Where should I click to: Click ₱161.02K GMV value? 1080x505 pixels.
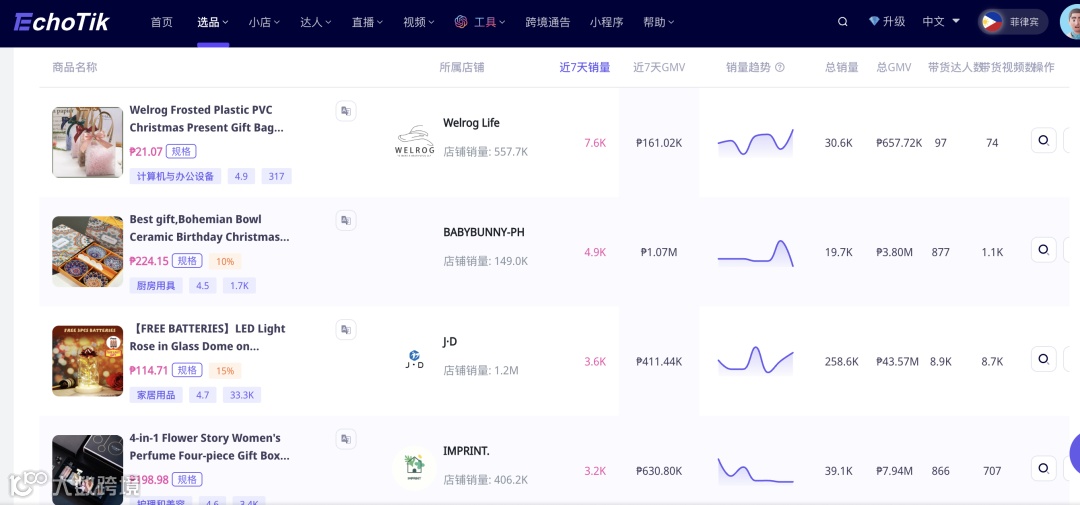pos(659,143)
